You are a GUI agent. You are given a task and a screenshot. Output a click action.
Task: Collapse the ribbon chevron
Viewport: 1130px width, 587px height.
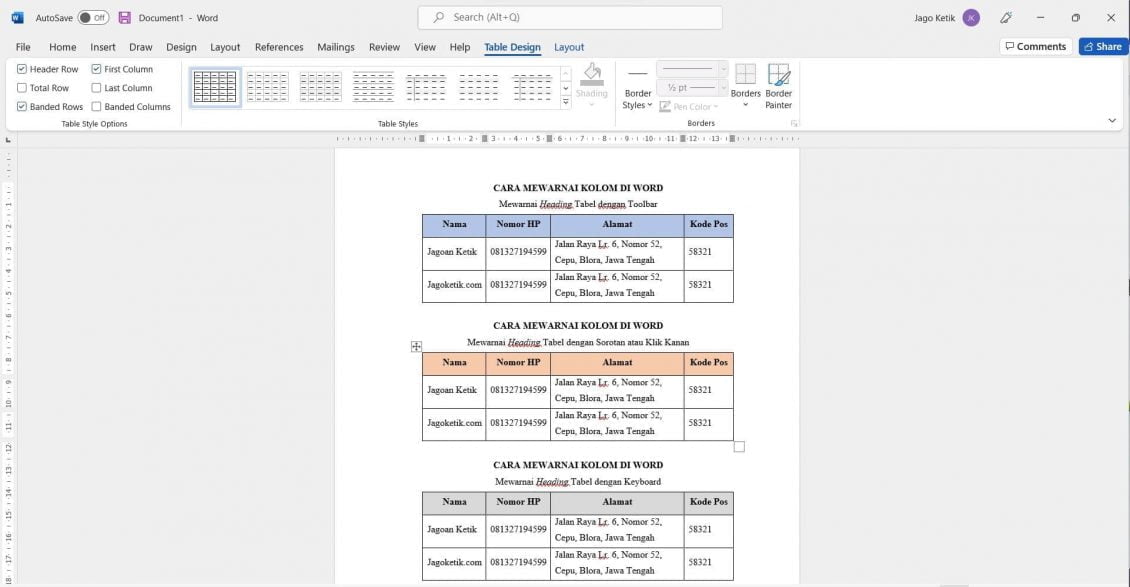point(1112,121)
